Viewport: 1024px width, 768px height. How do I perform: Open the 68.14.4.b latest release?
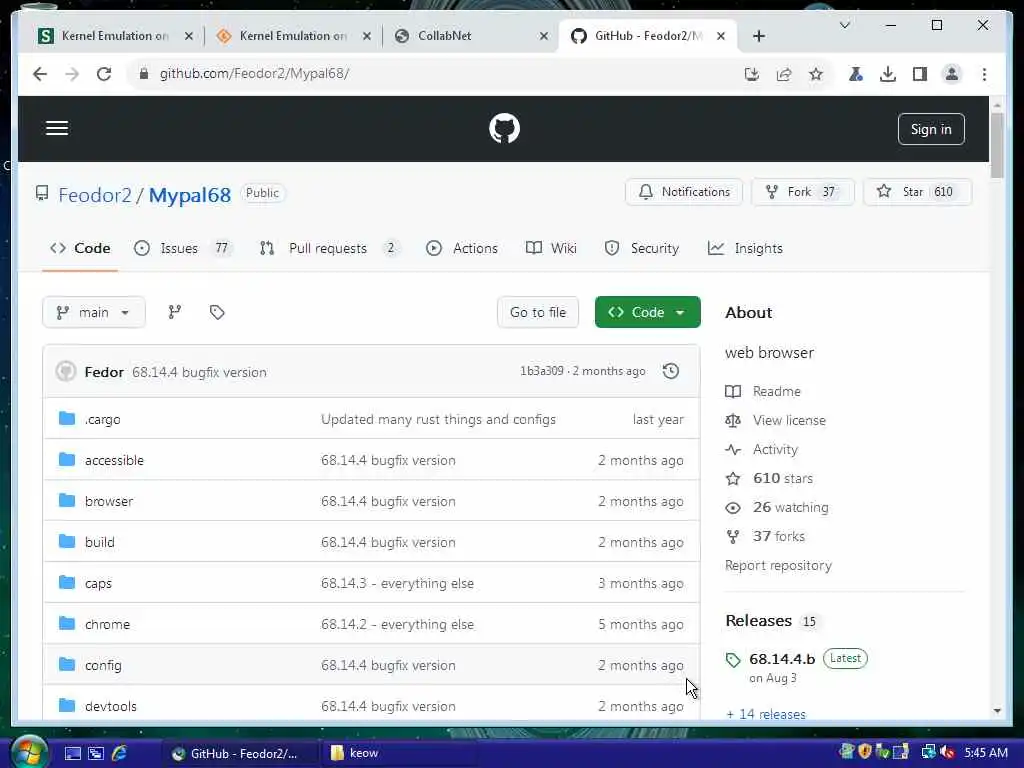coord(782,659)
